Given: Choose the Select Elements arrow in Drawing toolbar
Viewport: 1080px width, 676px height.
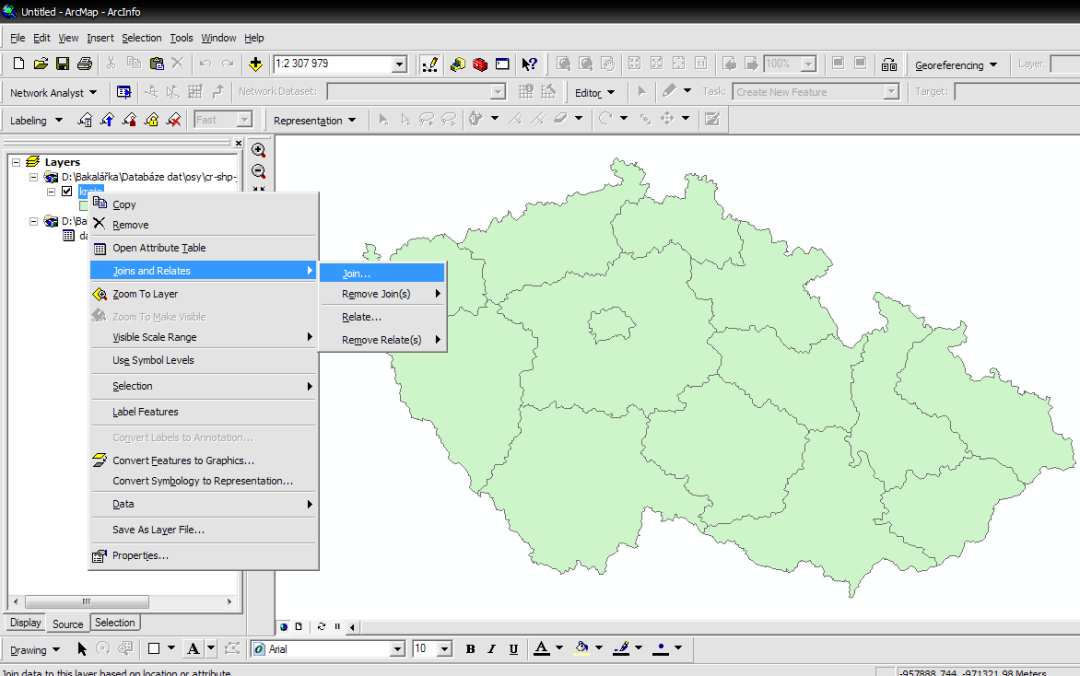Looking at the screenshot, I should tap(82, 649).
